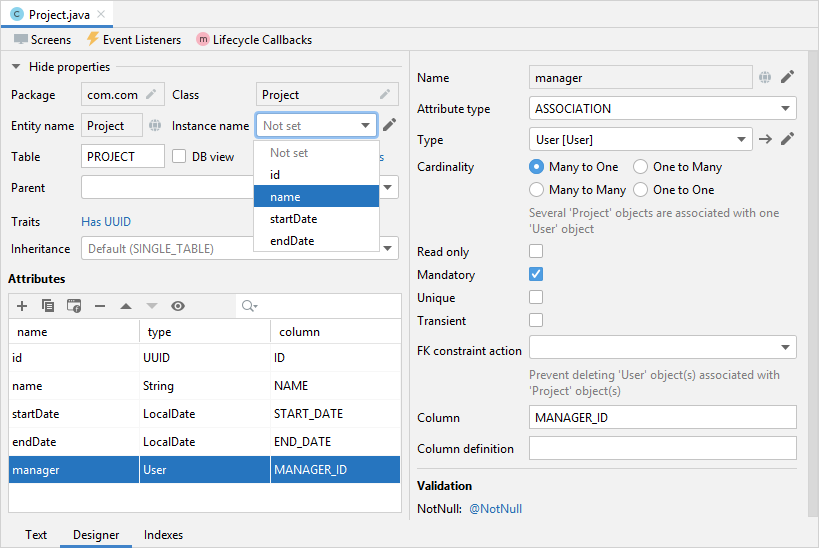Click the pencil icon next to Instance name
The image size is (819, 548).
pos(390,125)
